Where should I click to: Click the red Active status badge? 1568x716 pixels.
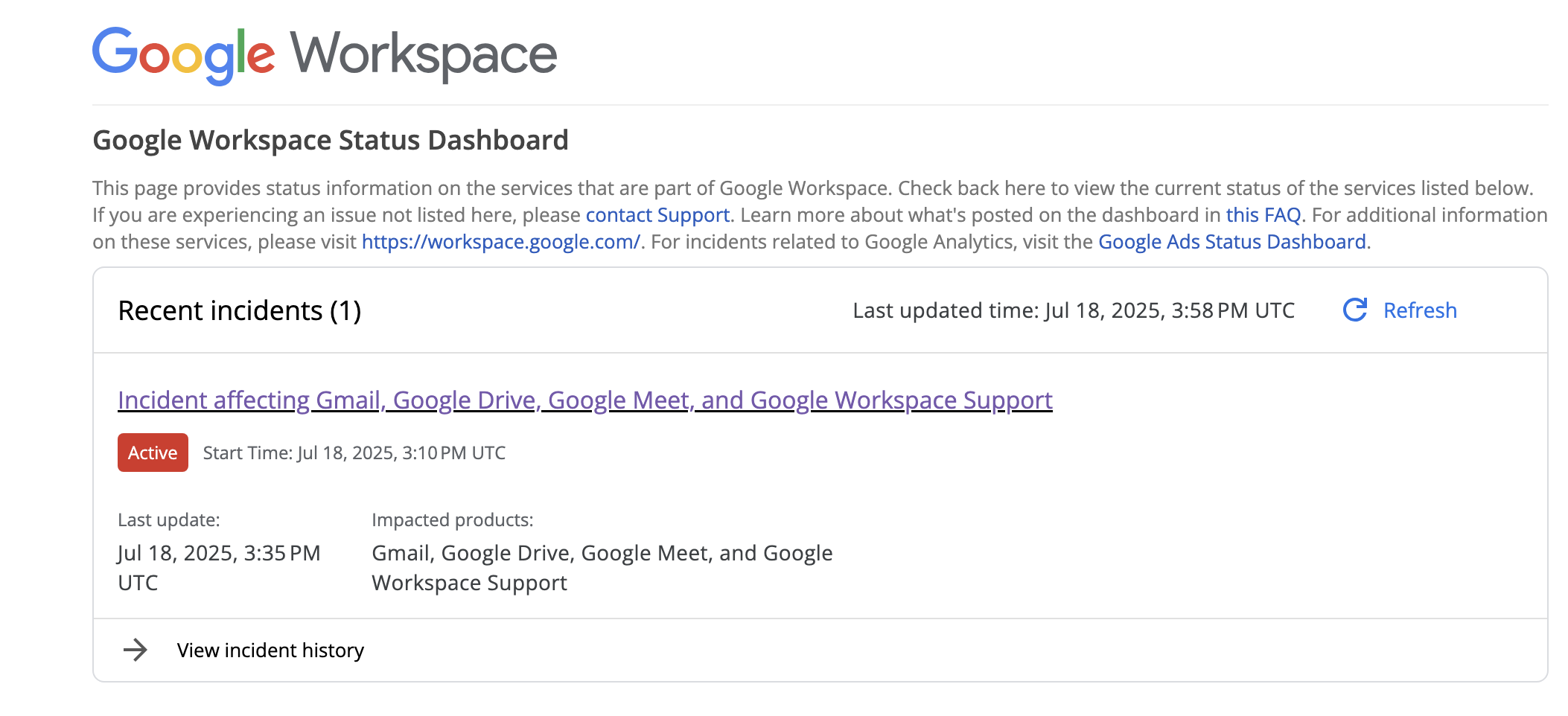pyautogui.click(x=153, y=453)
